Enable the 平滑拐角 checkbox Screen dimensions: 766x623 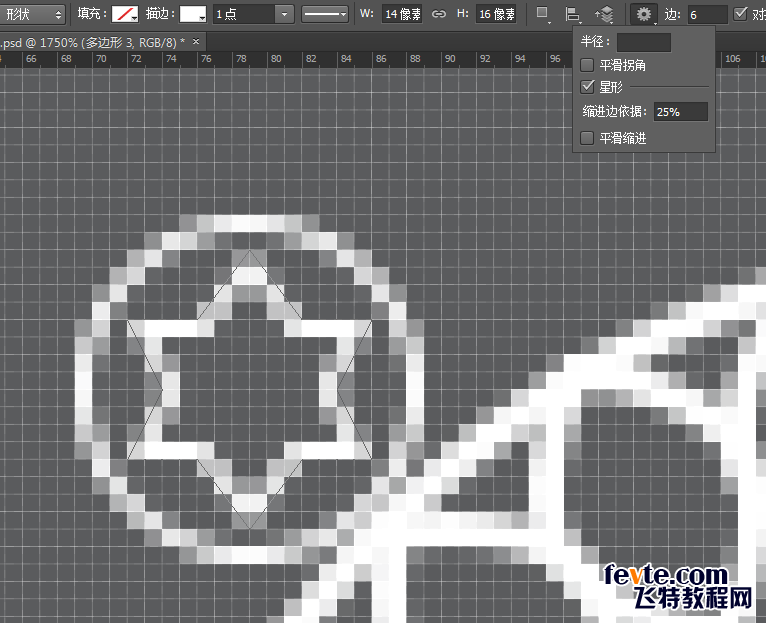click(x=587, y=65)
